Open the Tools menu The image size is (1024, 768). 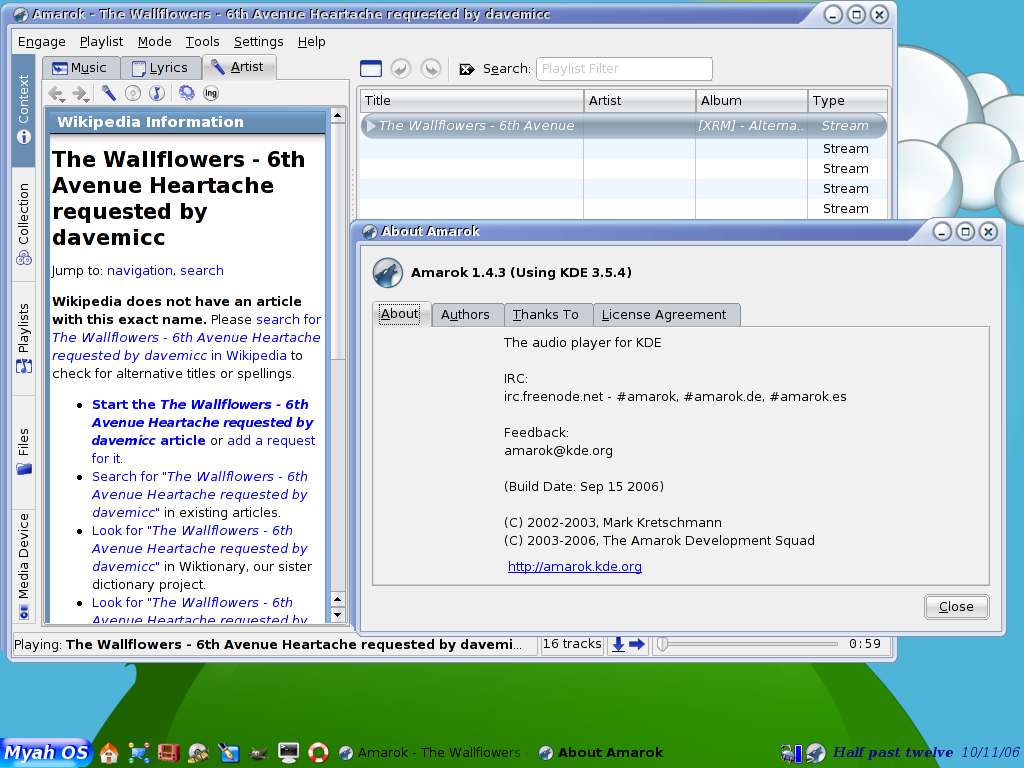202,42
